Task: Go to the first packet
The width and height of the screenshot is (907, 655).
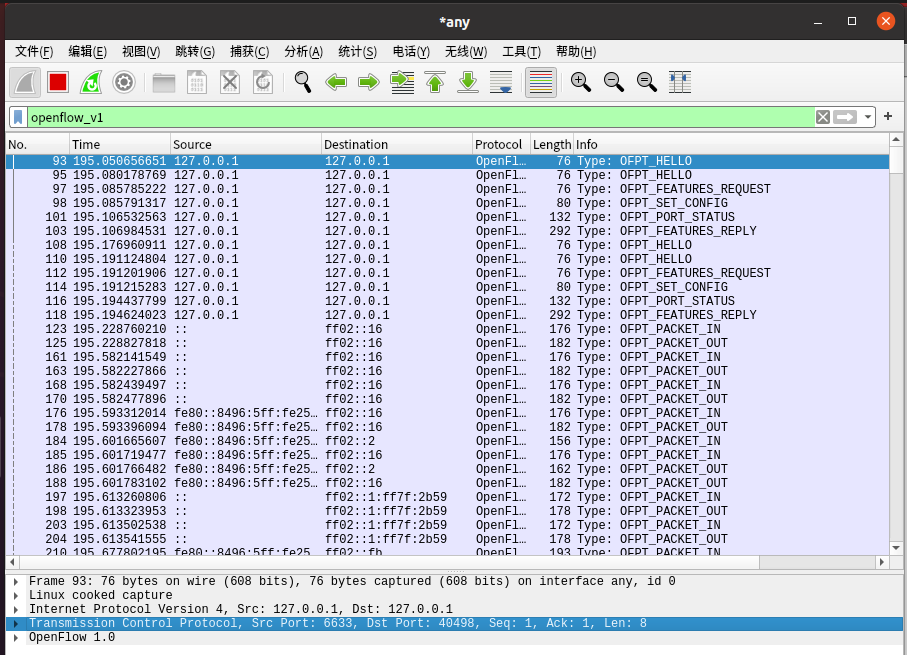Action: coord(435,82)
